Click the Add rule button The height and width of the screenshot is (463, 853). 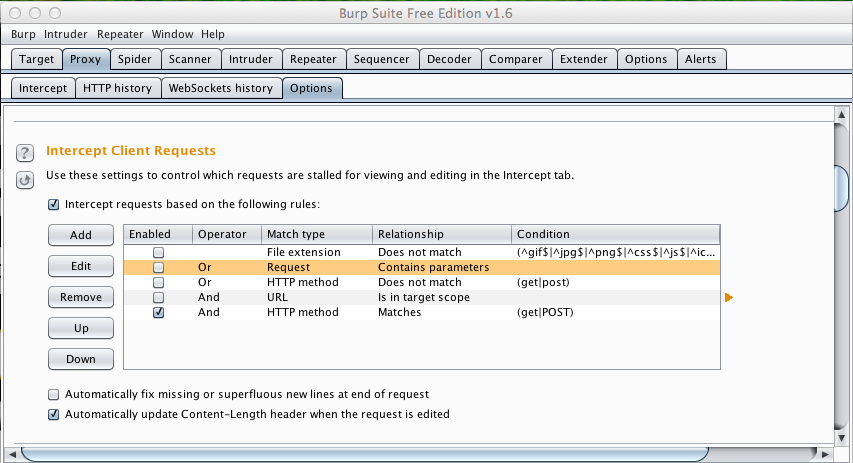(x=81, y=235)
